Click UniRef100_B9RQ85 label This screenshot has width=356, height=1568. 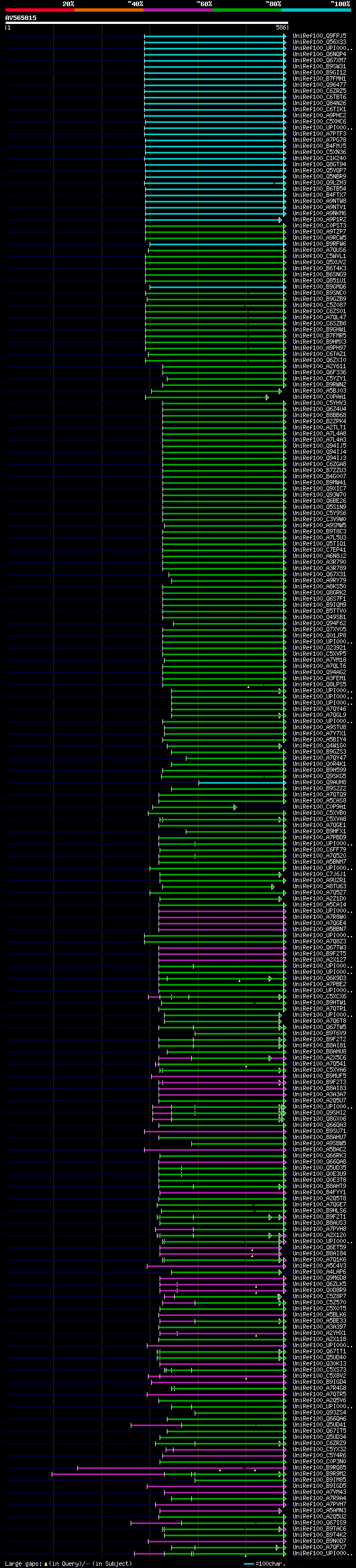tap(319, 1467)
